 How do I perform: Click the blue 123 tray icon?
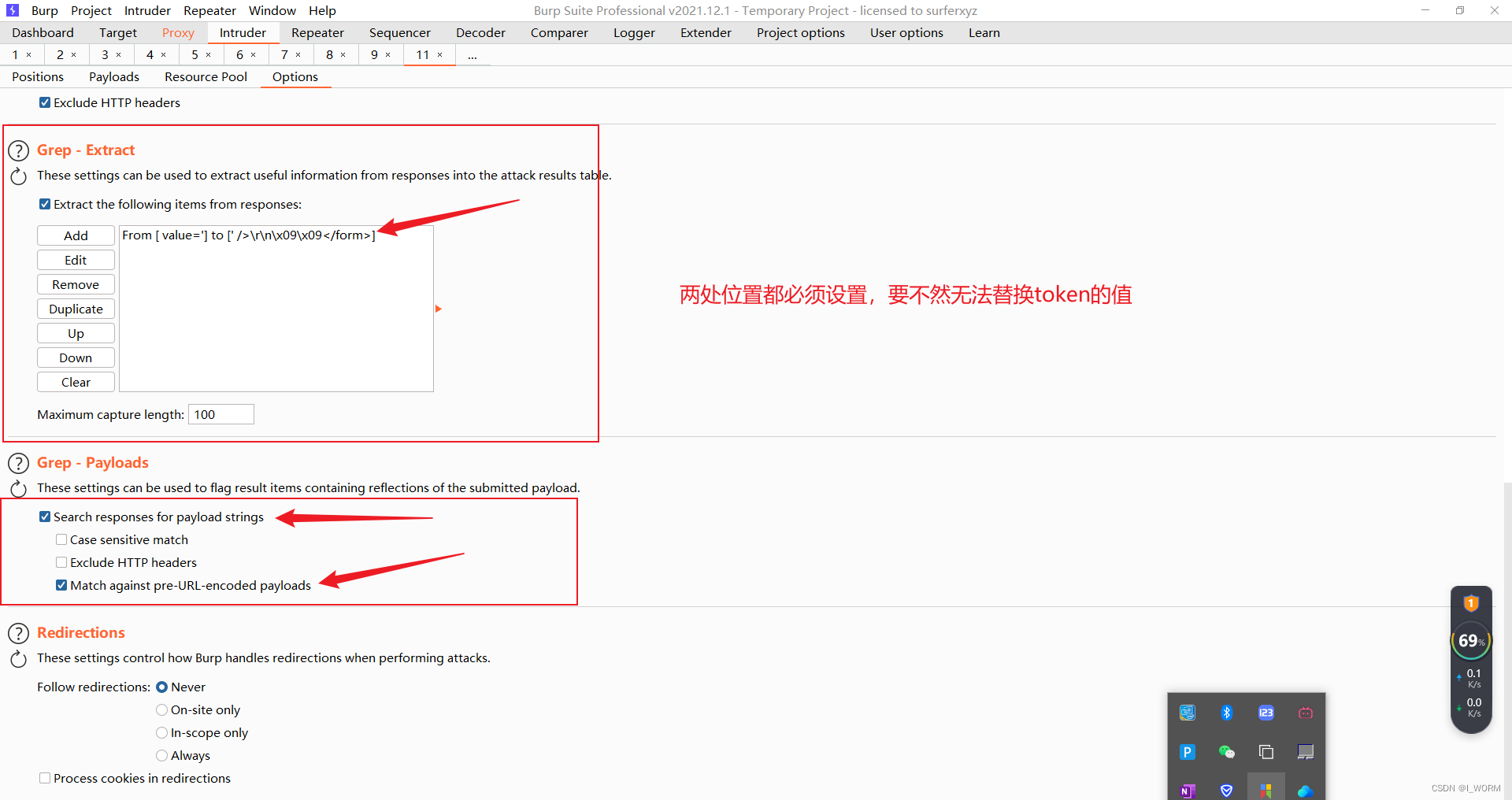point(1266,713)
